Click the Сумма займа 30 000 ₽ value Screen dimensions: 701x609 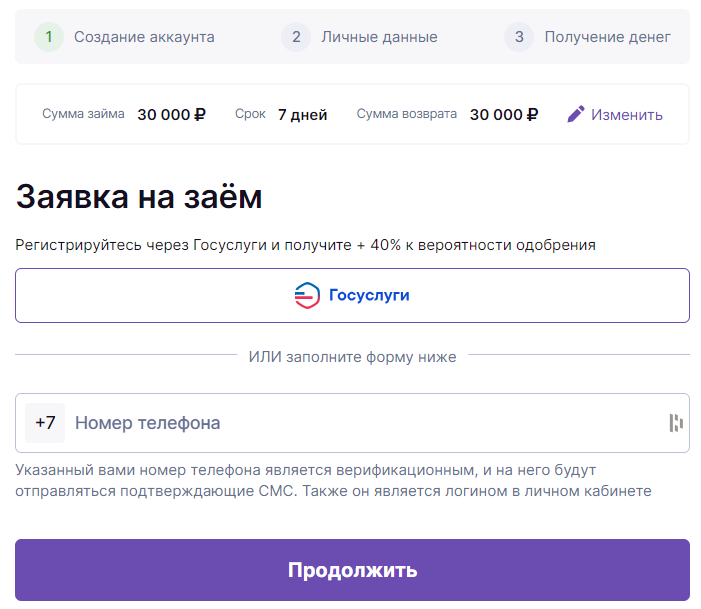coord(171,114)
